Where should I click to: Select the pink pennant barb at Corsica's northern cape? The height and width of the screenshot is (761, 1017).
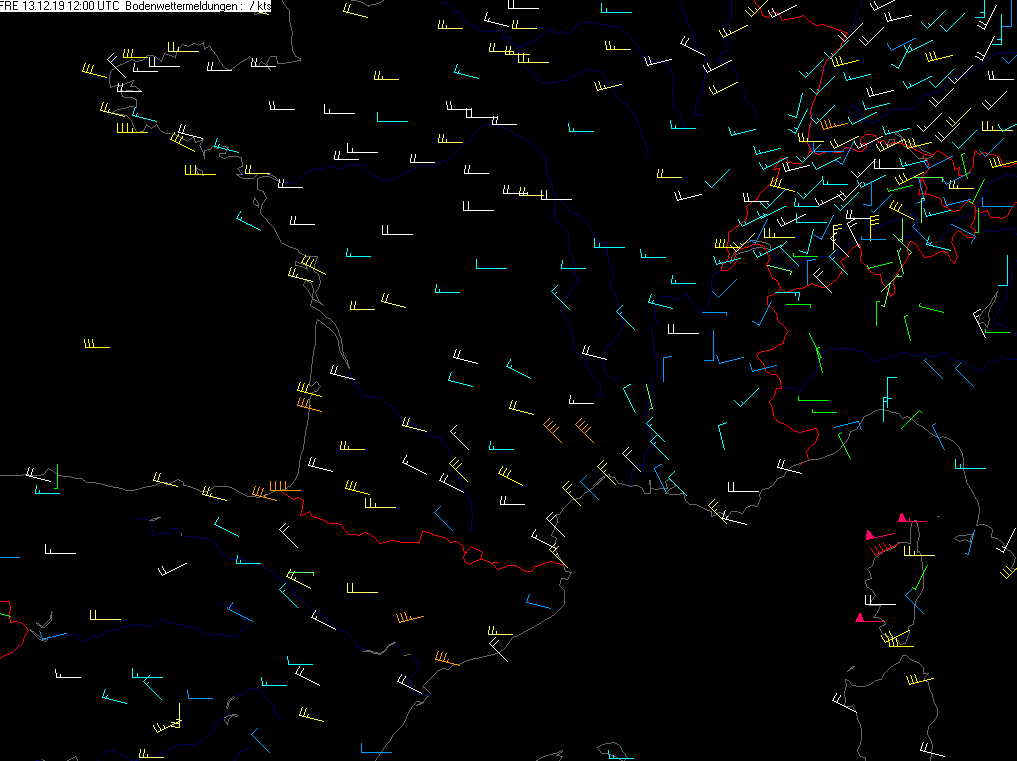click(x=903, y=518)
